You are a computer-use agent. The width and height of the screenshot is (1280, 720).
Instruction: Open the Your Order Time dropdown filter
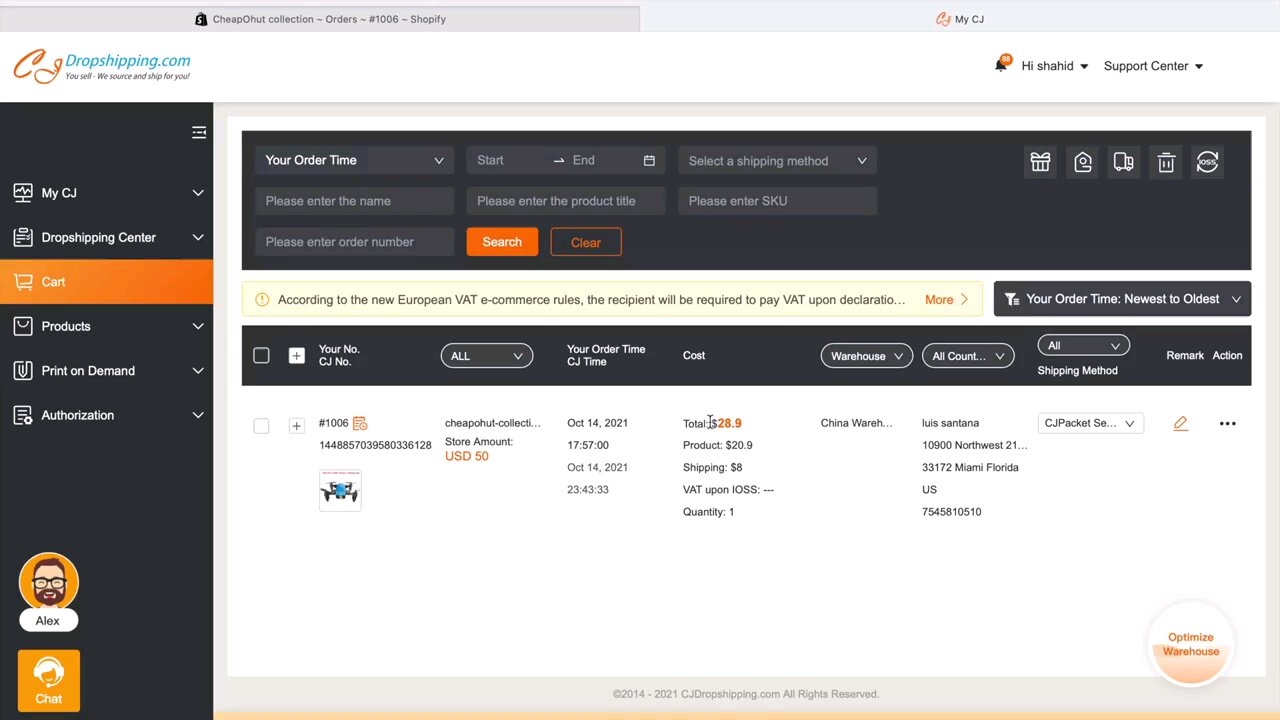point(354,160)
